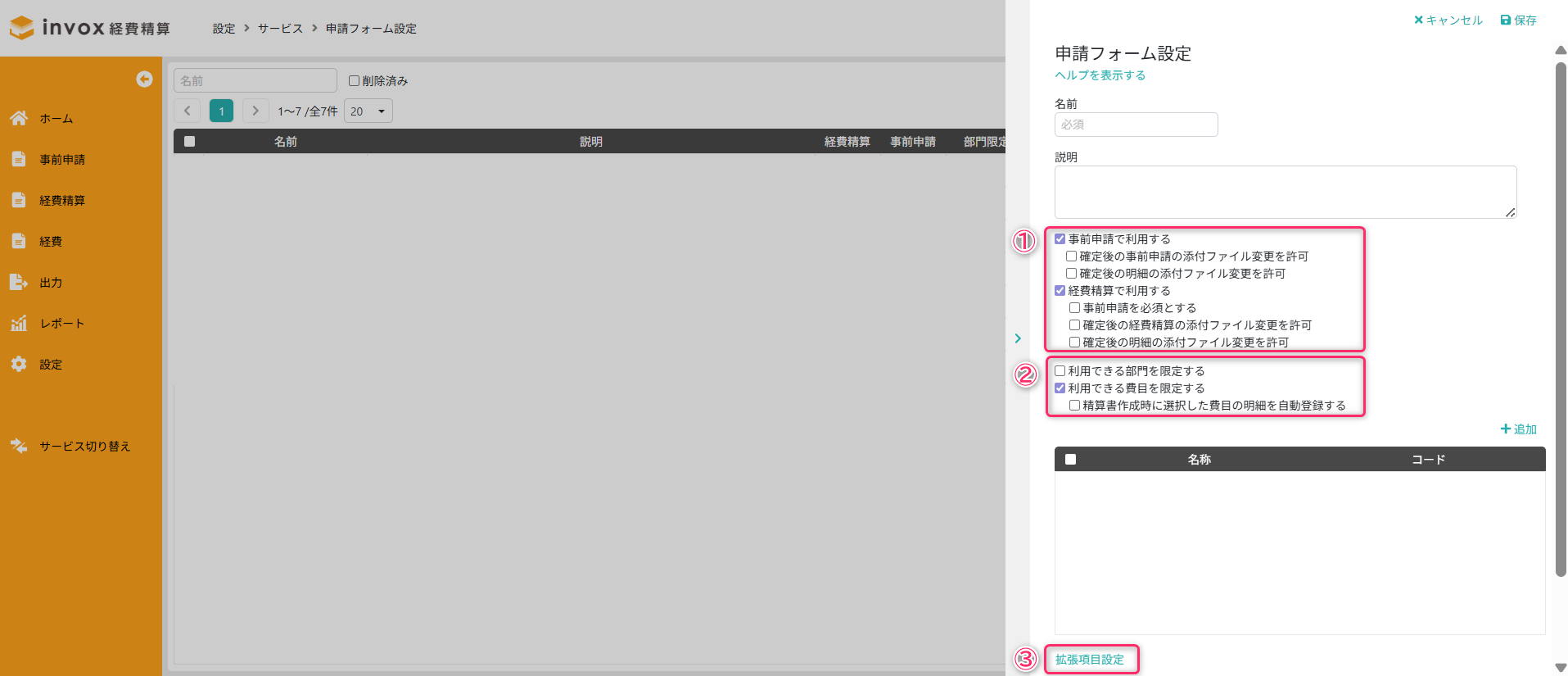Click the 保存 save button
This screenshot has width=1568, height=676.
tap(1518, 20)
